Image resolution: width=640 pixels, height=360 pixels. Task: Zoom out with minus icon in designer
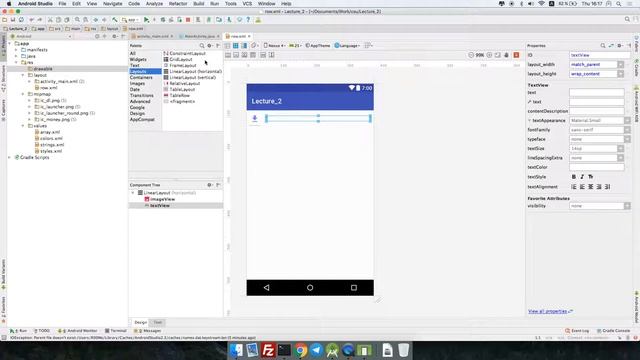click(x=471, y=55)
